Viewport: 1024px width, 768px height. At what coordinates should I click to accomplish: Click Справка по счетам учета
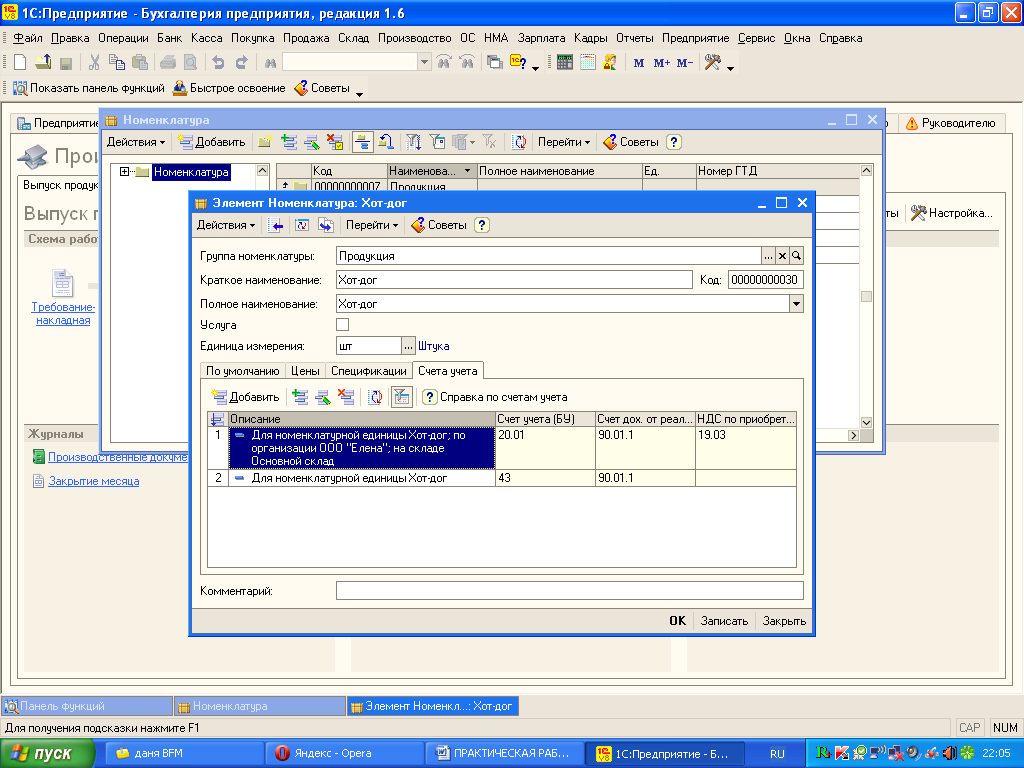pos(494,397)
